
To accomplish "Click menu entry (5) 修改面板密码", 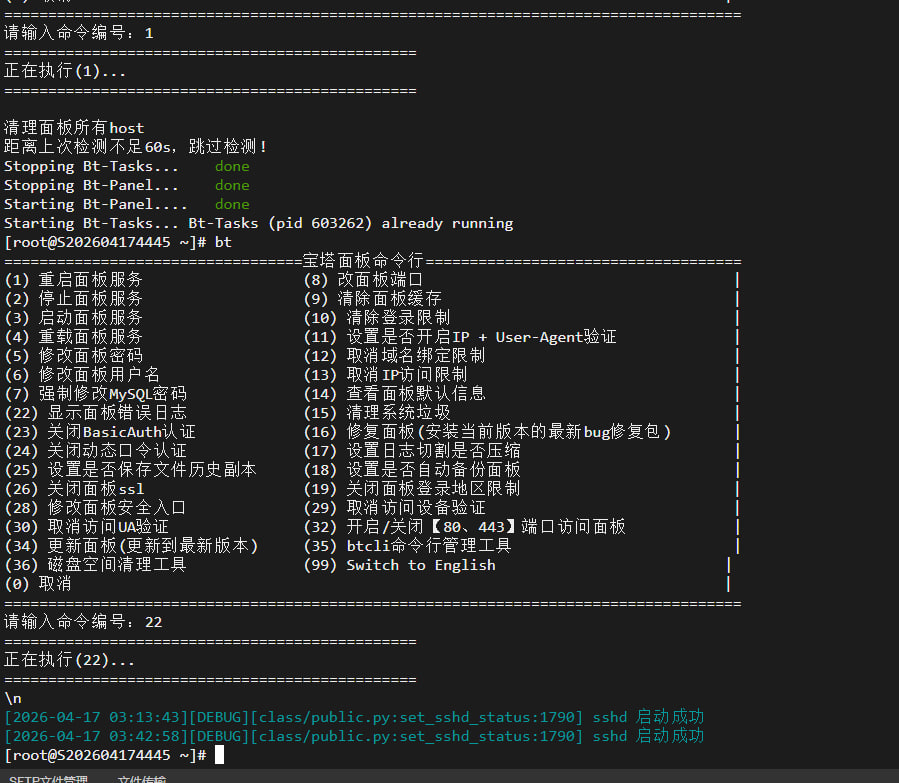I will [73, 355].
